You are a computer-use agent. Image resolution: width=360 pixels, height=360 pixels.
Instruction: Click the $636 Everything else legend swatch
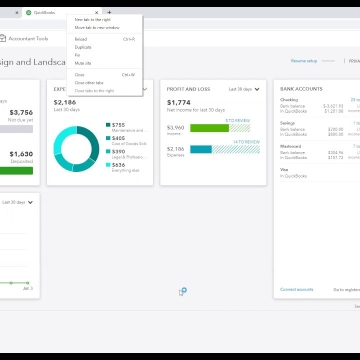click(108, 165)
